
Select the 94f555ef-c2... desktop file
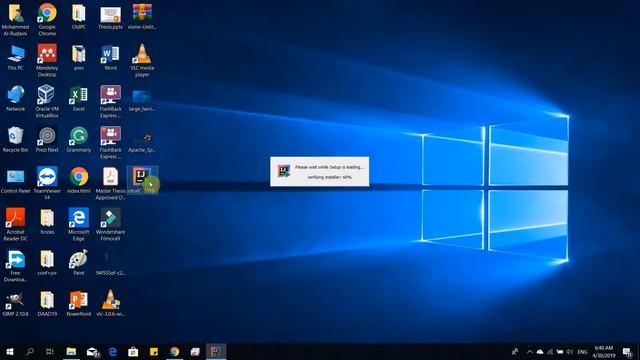pos(110,262)
